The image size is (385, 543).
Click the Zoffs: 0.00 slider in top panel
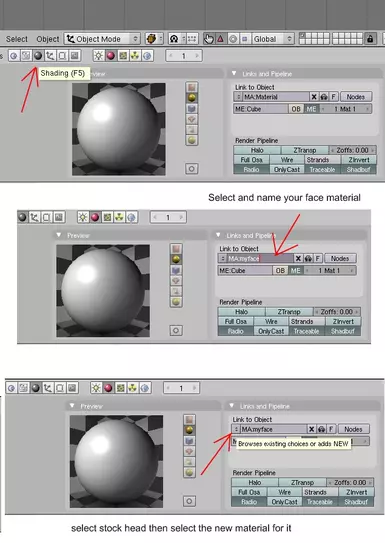352,150
